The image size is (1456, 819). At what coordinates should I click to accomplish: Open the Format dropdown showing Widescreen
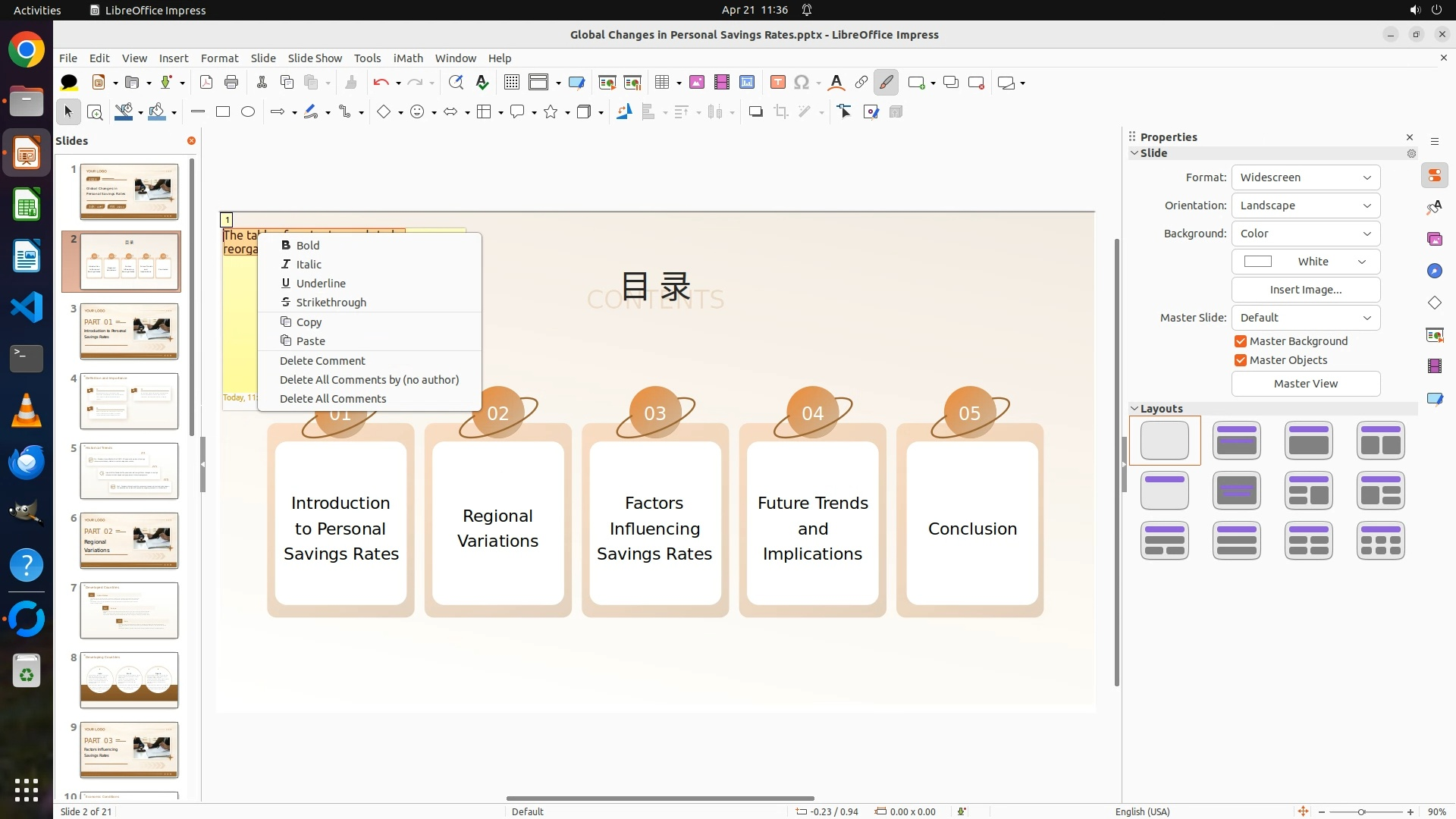pyautogui.click(x=1305, y=177)
